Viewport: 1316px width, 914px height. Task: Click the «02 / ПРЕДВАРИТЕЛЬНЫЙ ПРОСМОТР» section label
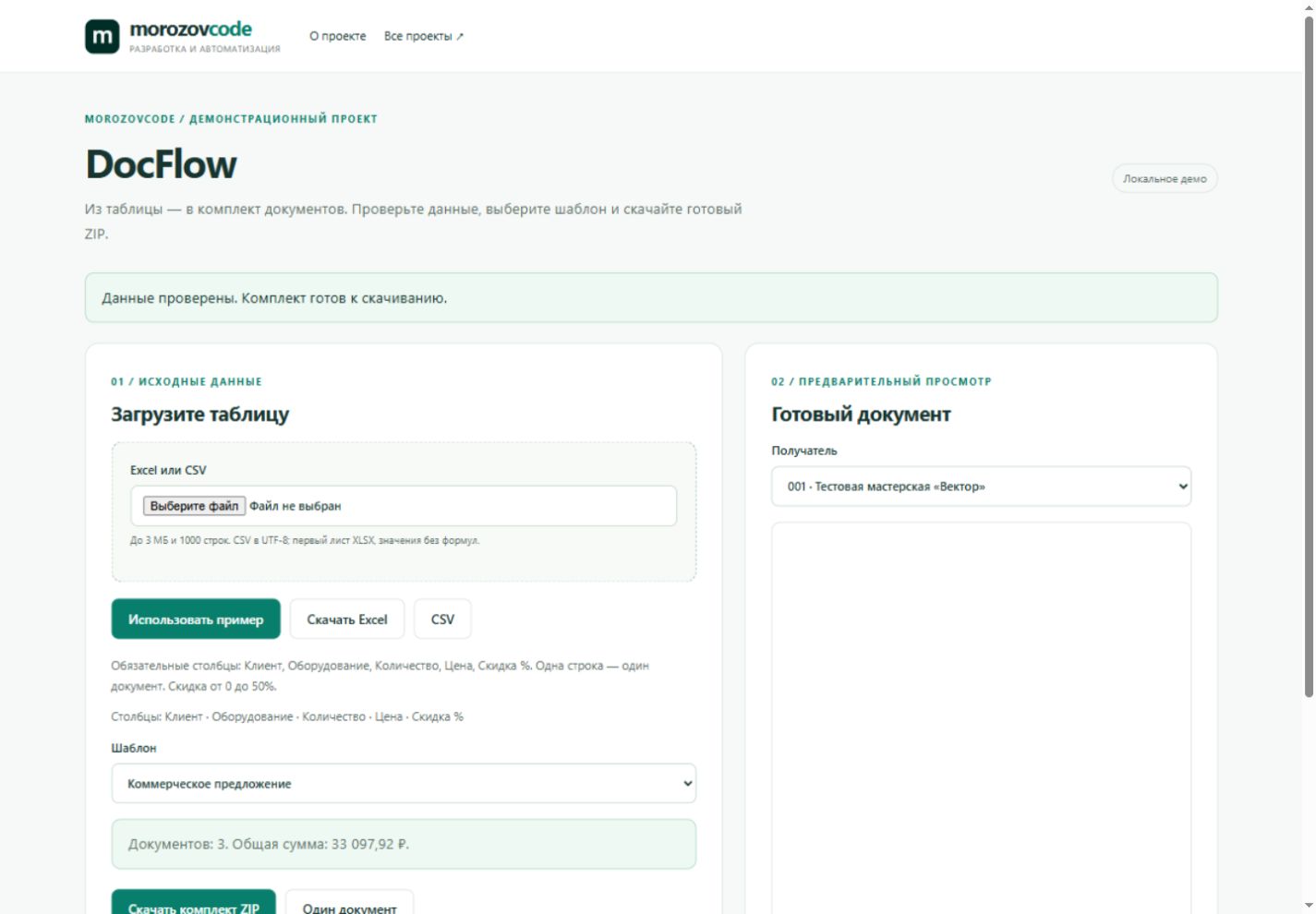[881, 381]
